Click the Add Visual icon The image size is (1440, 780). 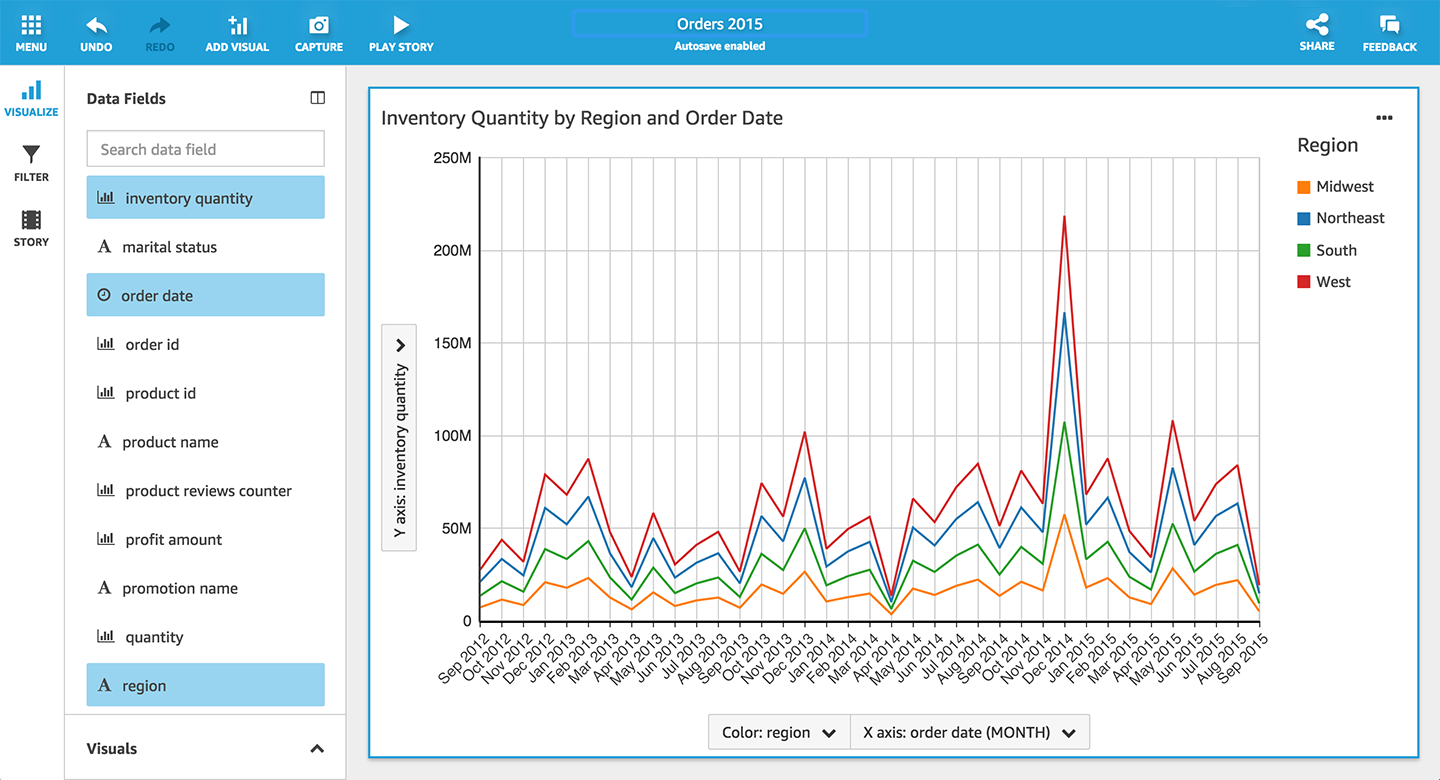(x=237, y=27)
